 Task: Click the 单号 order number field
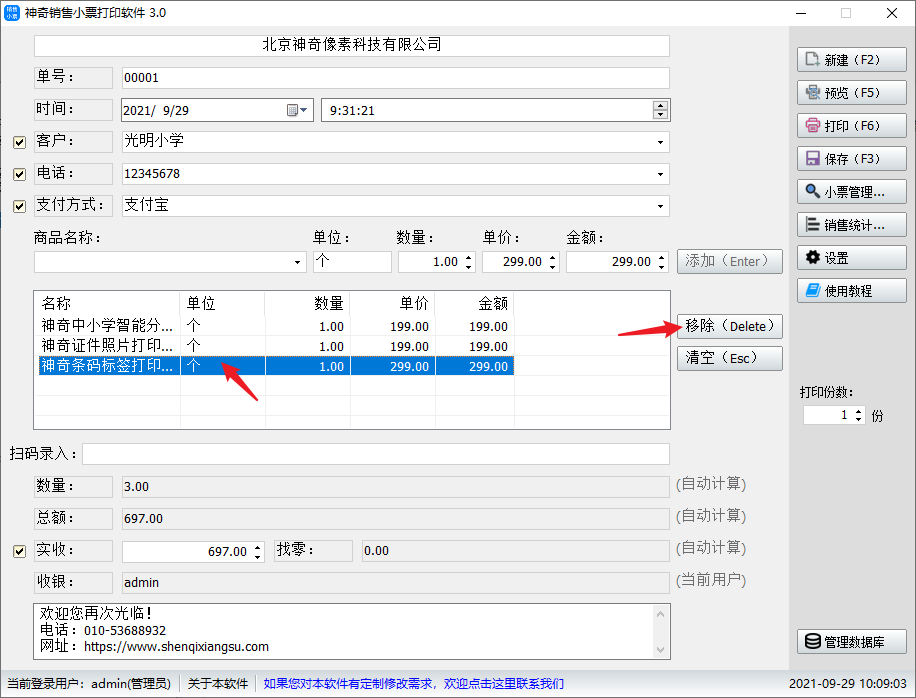pos(395,78)
